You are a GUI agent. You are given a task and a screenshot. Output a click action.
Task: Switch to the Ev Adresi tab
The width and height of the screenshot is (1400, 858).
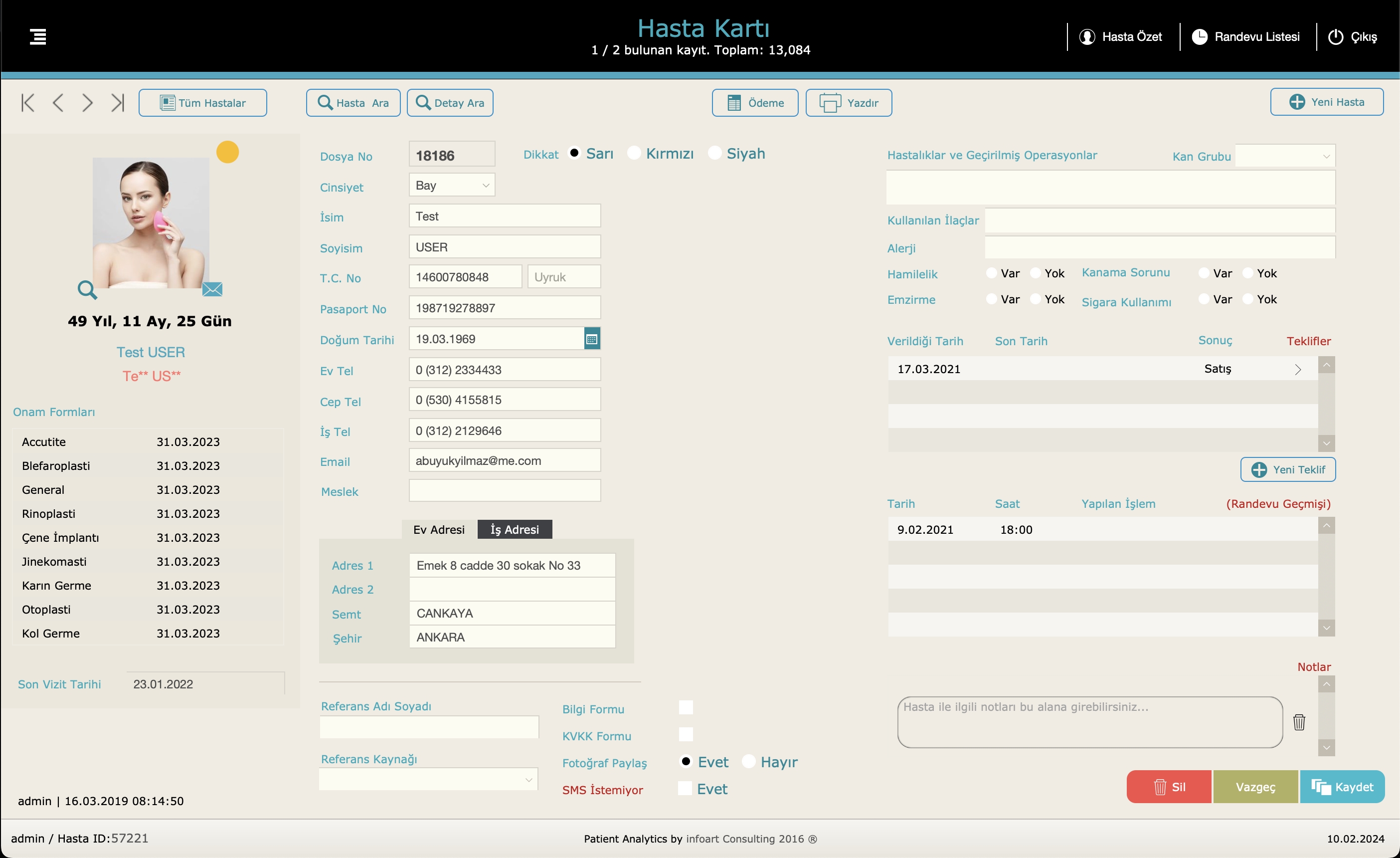point(439,529)
